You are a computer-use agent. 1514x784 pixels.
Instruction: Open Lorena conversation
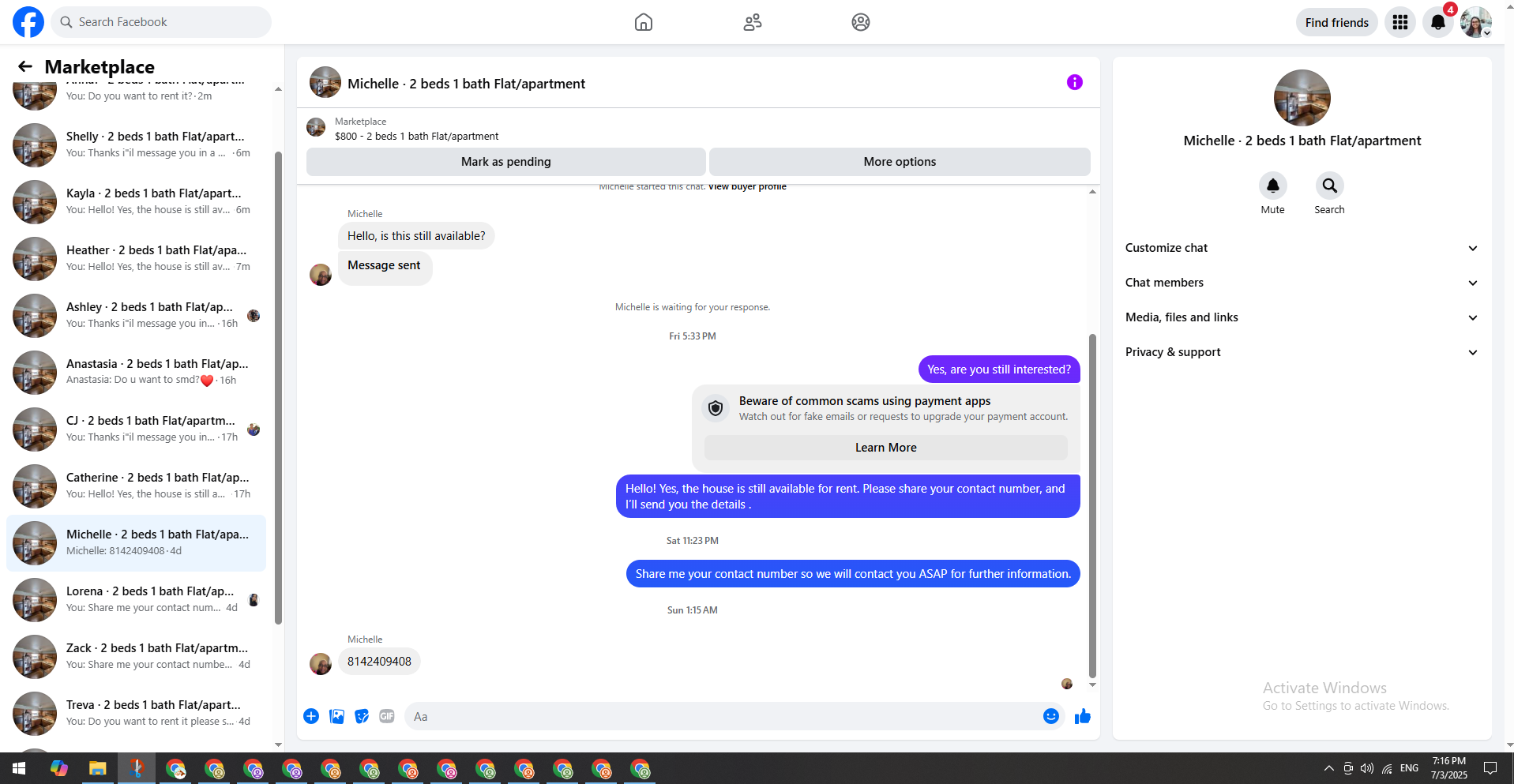click(x=136, y=600)
